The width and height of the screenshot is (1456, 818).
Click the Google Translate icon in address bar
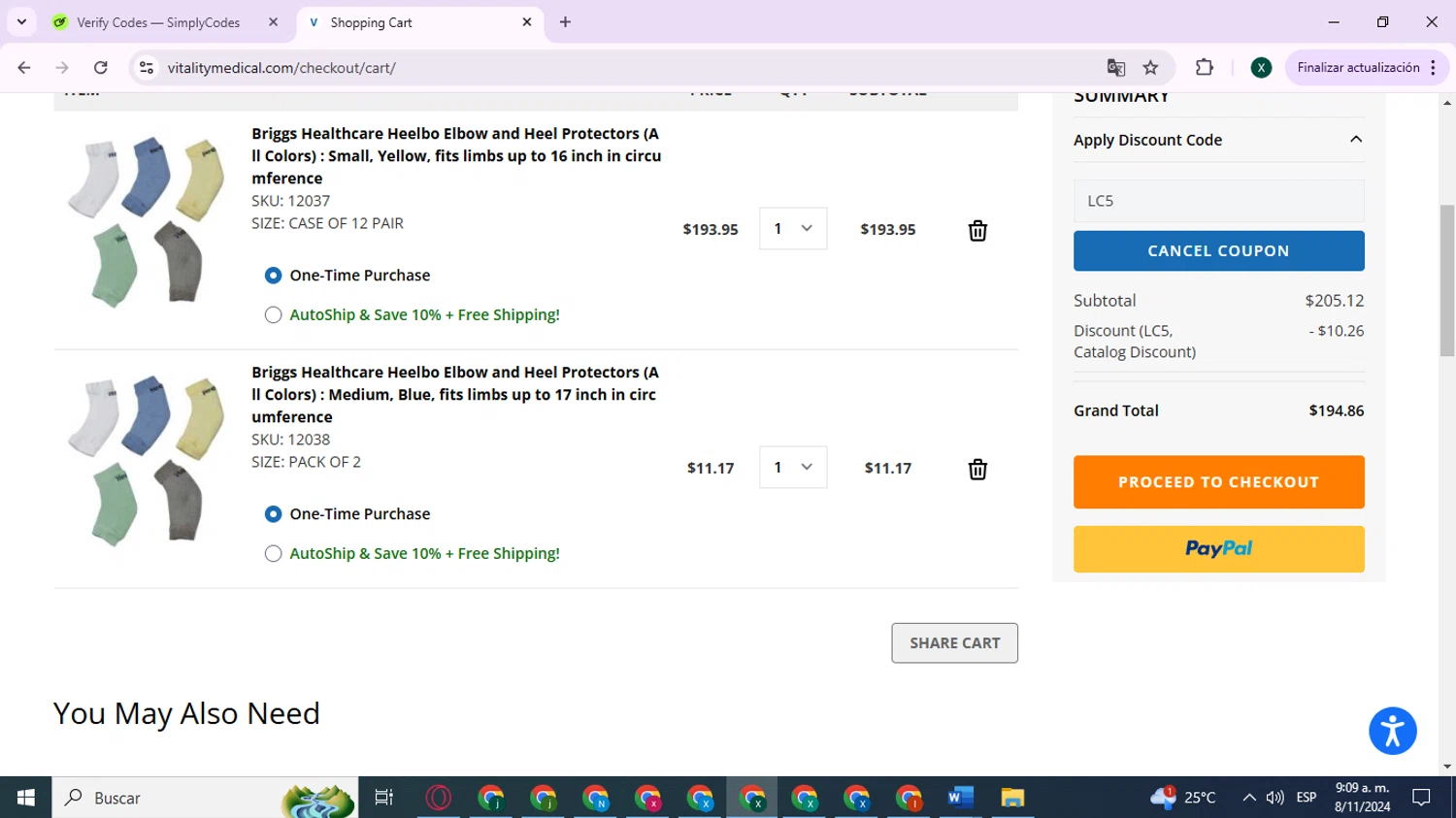point(1116,68)
